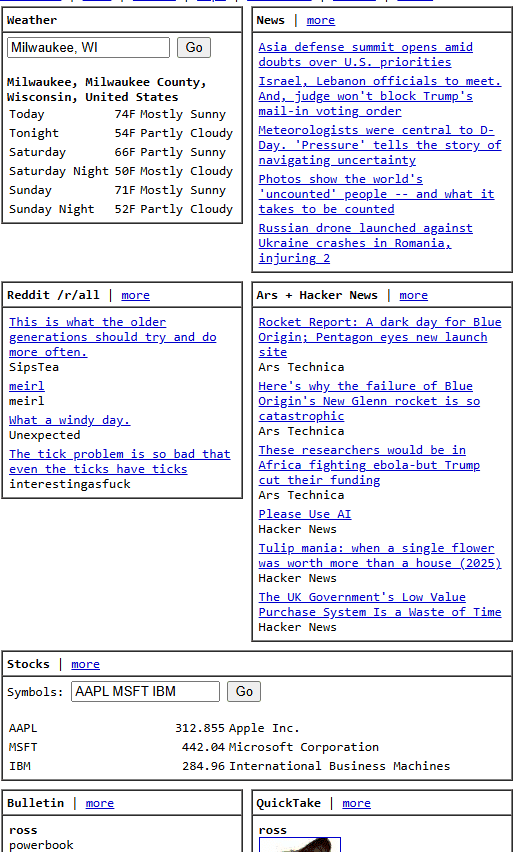Open the Bulletin 'more' link
Image resolution: width=518 pixels, height=852 pixels.
tap(100, 803)
